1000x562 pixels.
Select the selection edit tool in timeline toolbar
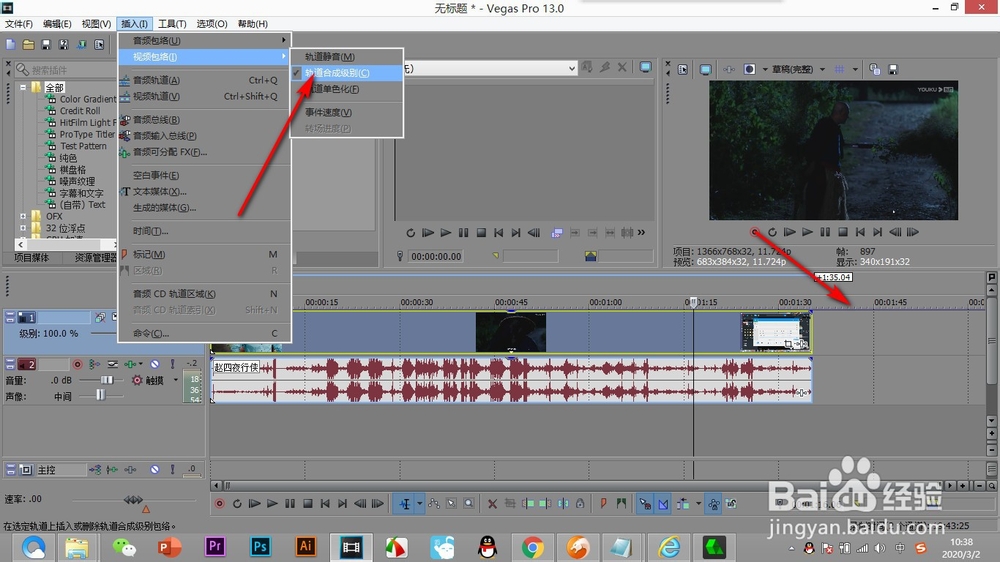coord(452,503)
